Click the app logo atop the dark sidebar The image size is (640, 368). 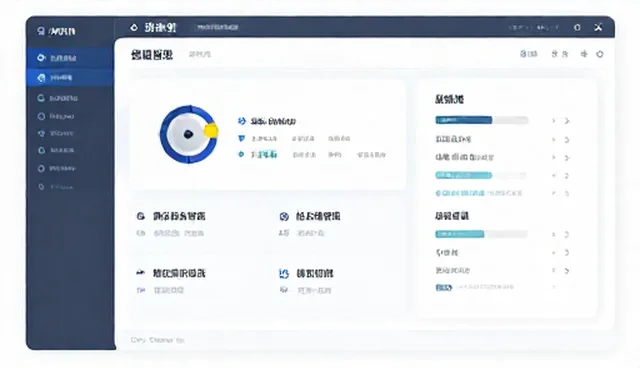tap(56, 31)
